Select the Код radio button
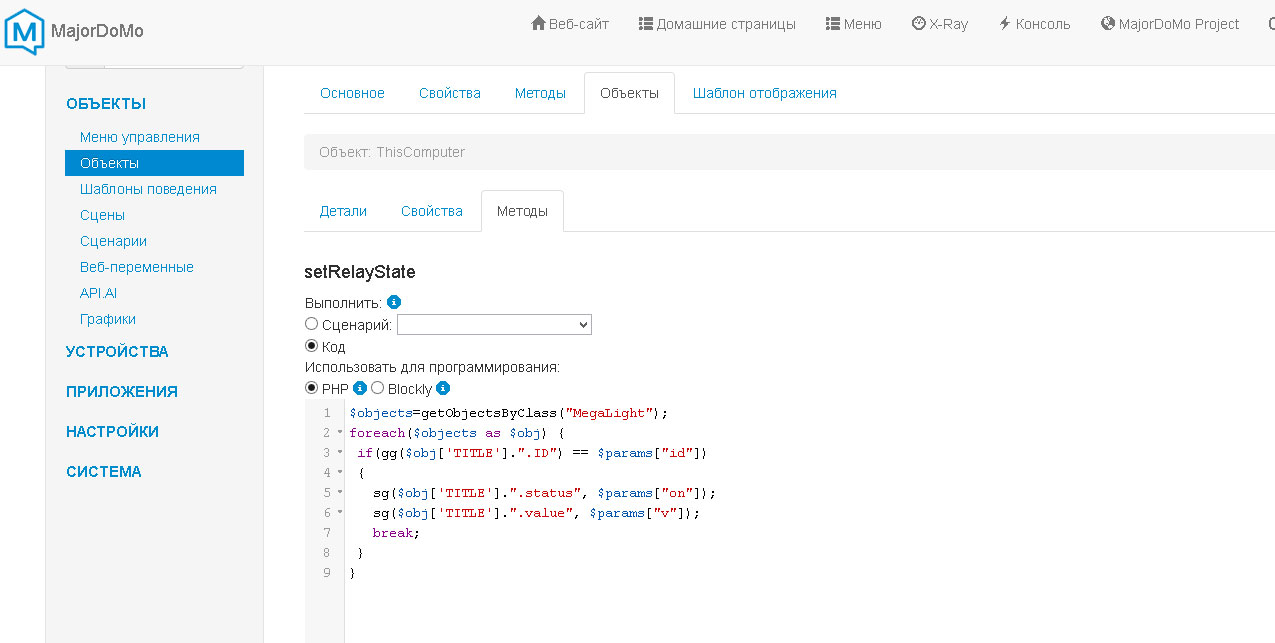 coord(311,346)
